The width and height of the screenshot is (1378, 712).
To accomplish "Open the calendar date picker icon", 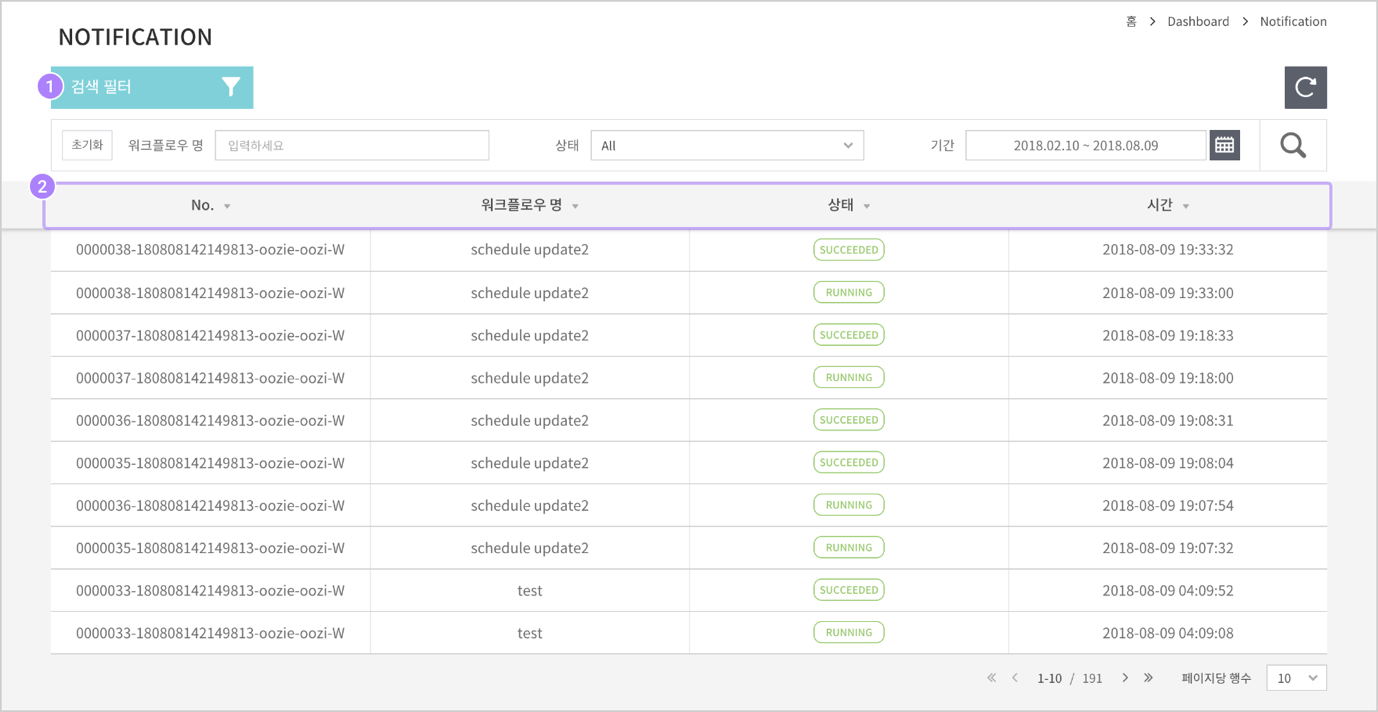I will pos(1224,145).
